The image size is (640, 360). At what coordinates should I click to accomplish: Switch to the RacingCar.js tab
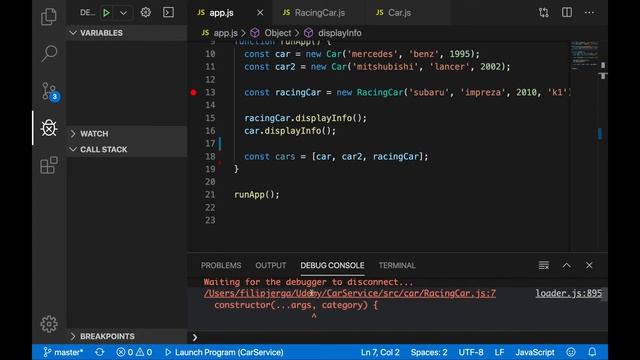[x=320, y=13]
